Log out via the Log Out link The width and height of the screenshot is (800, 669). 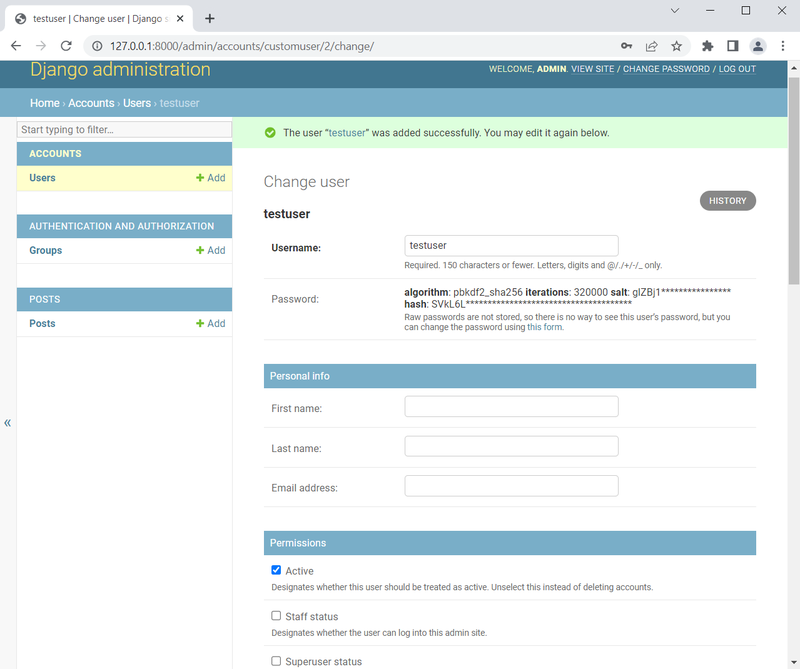(x=737, y=69)
